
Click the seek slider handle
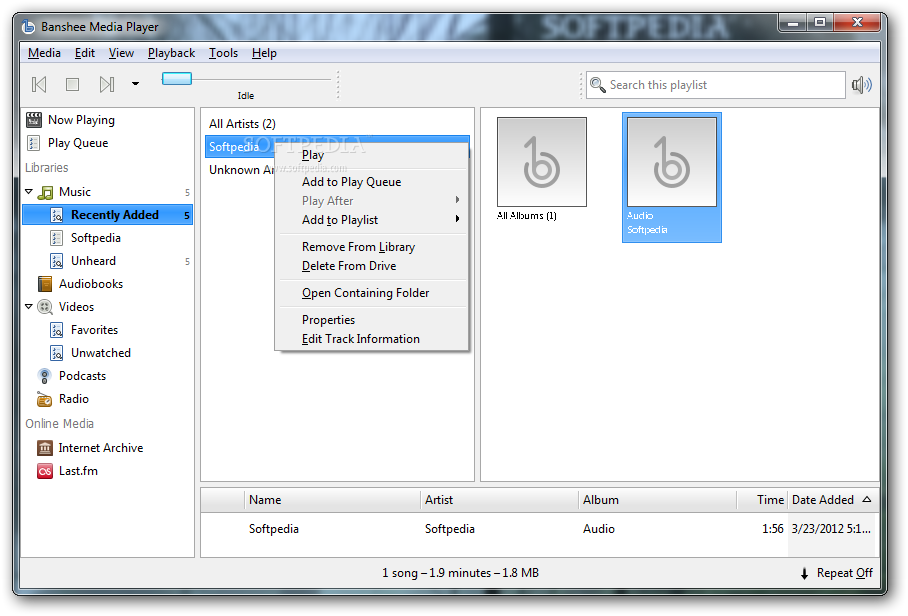[177, 79]
